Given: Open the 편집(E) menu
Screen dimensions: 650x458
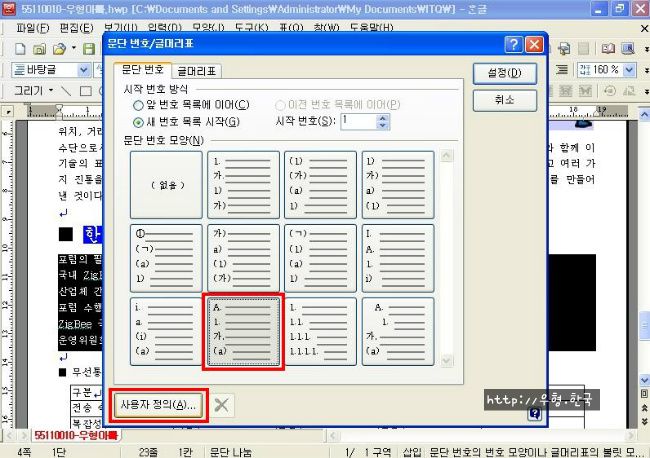Looking at the screenshot, I should click(77, 28).
